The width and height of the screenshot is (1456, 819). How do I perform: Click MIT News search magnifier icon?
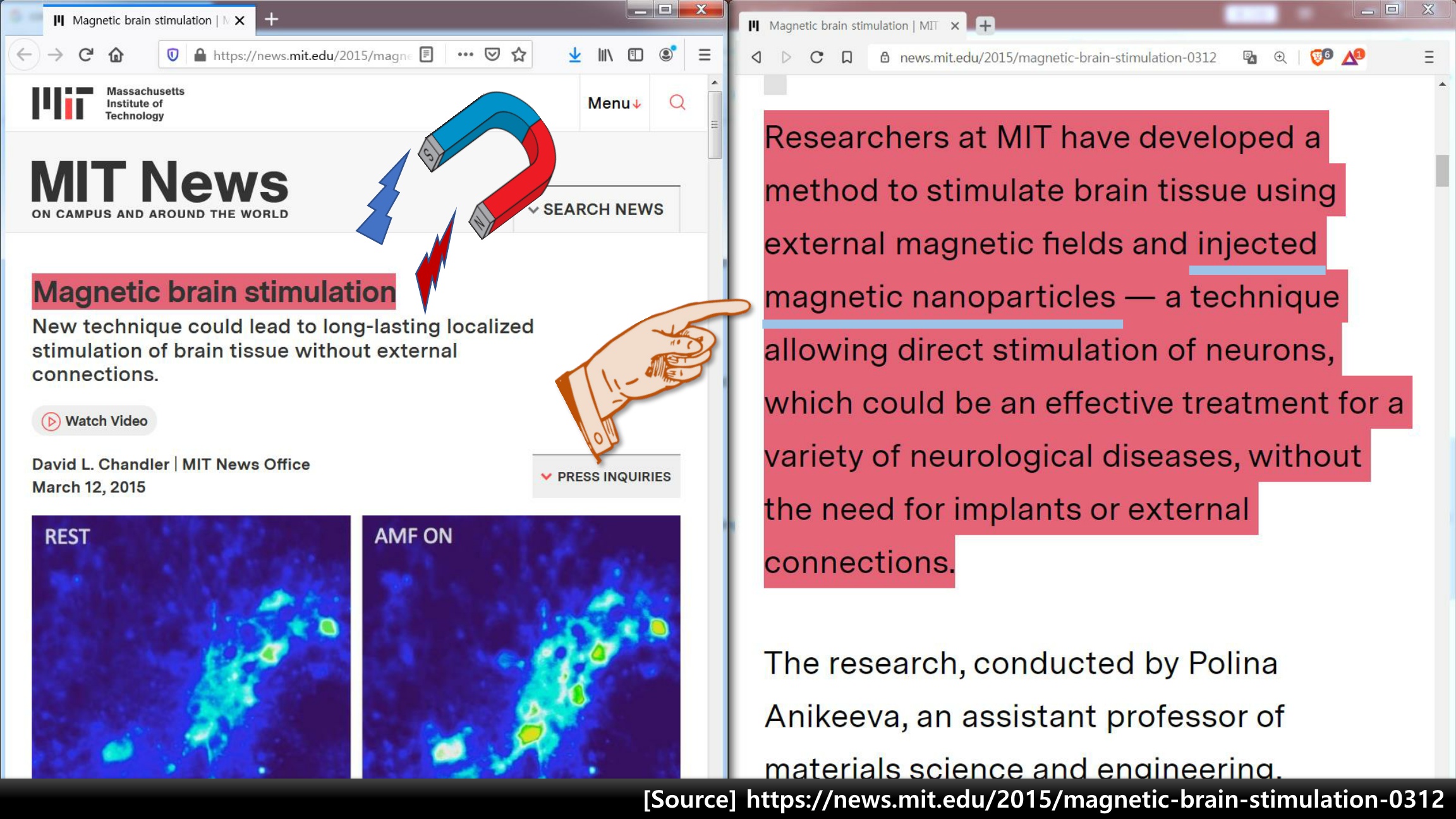677,102
